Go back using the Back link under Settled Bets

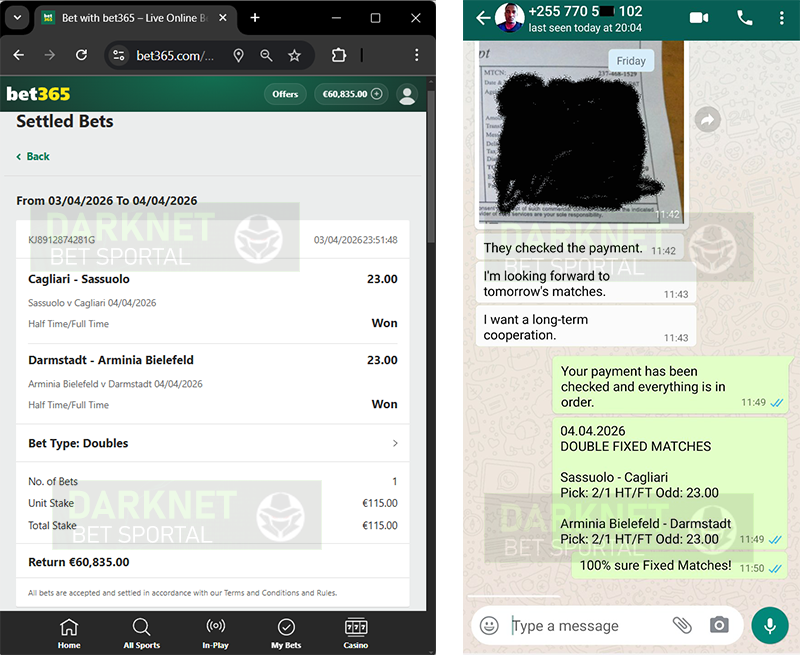point(33,156)
